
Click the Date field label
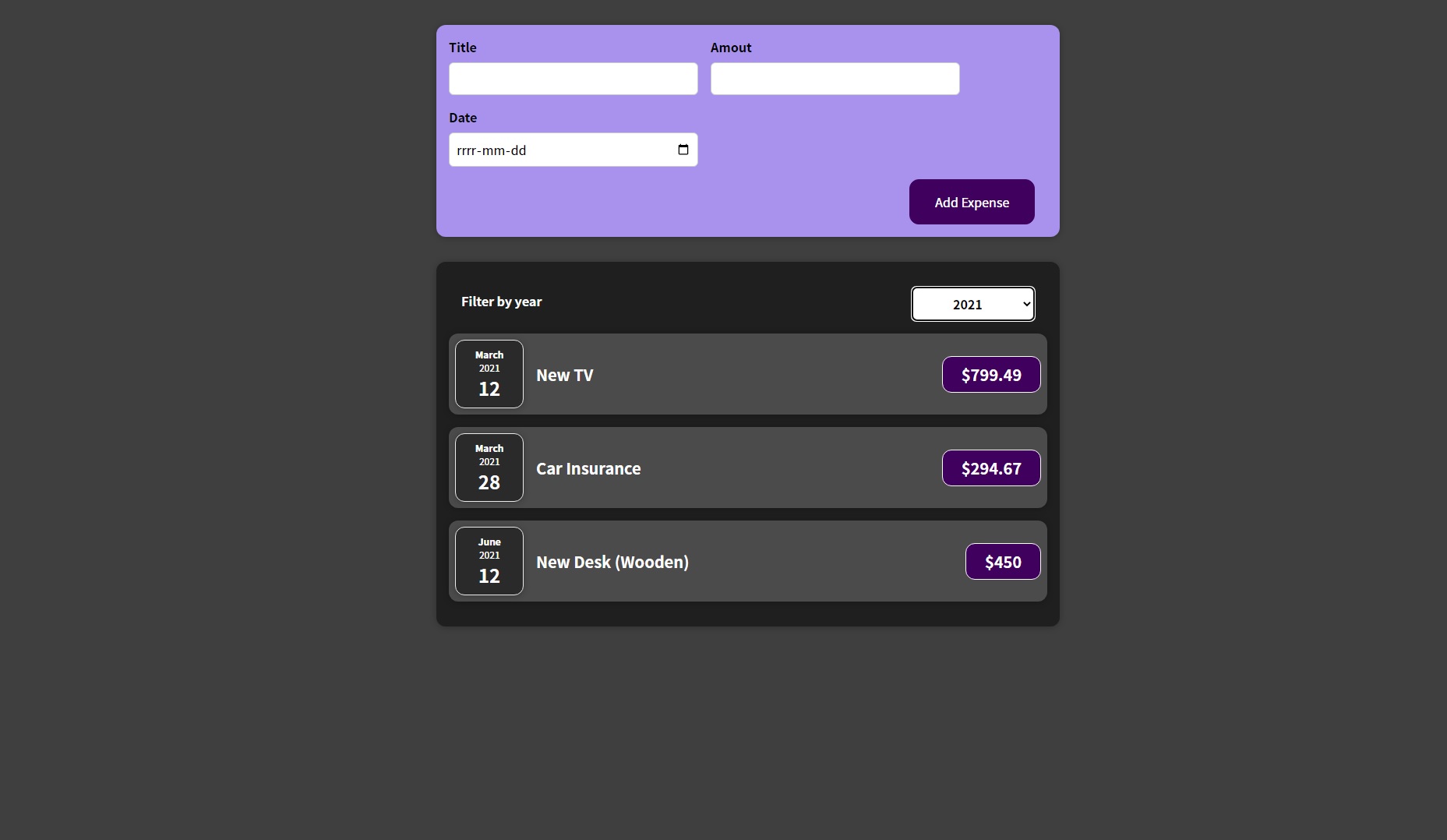pyautogui.click(x=462, y=118)
